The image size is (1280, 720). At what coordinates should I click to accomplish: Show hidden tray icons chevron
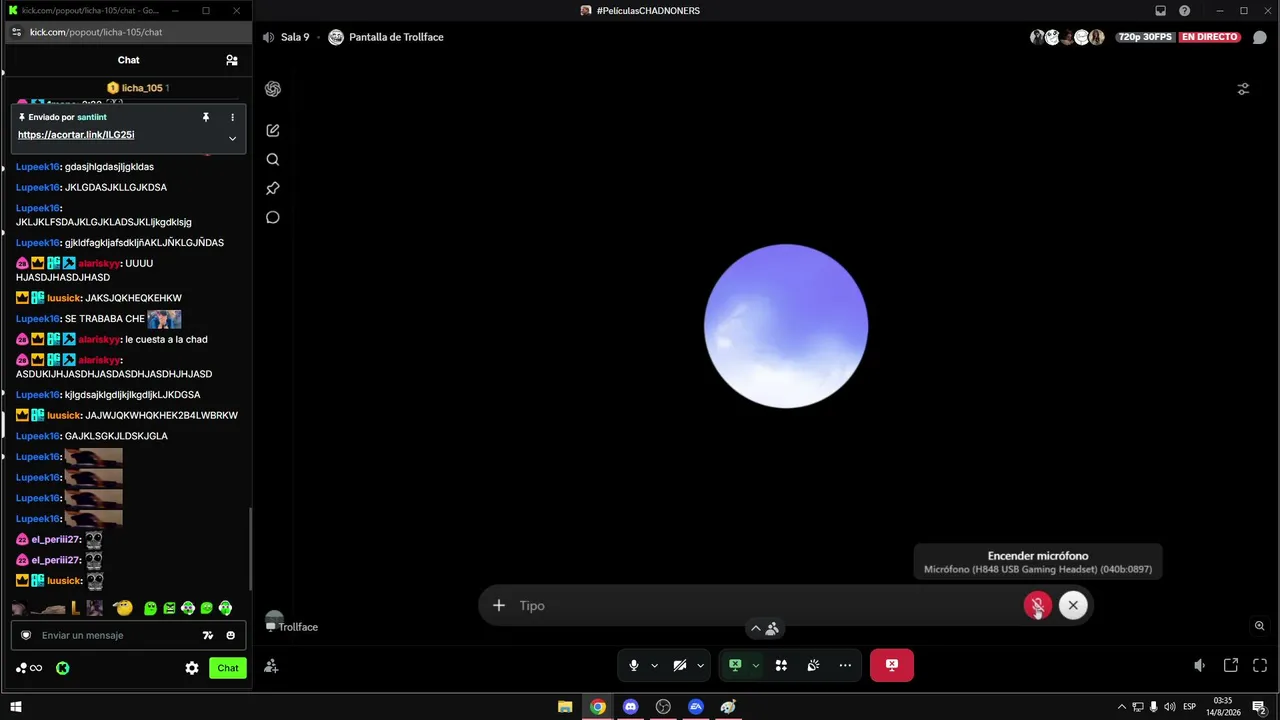1121,707
